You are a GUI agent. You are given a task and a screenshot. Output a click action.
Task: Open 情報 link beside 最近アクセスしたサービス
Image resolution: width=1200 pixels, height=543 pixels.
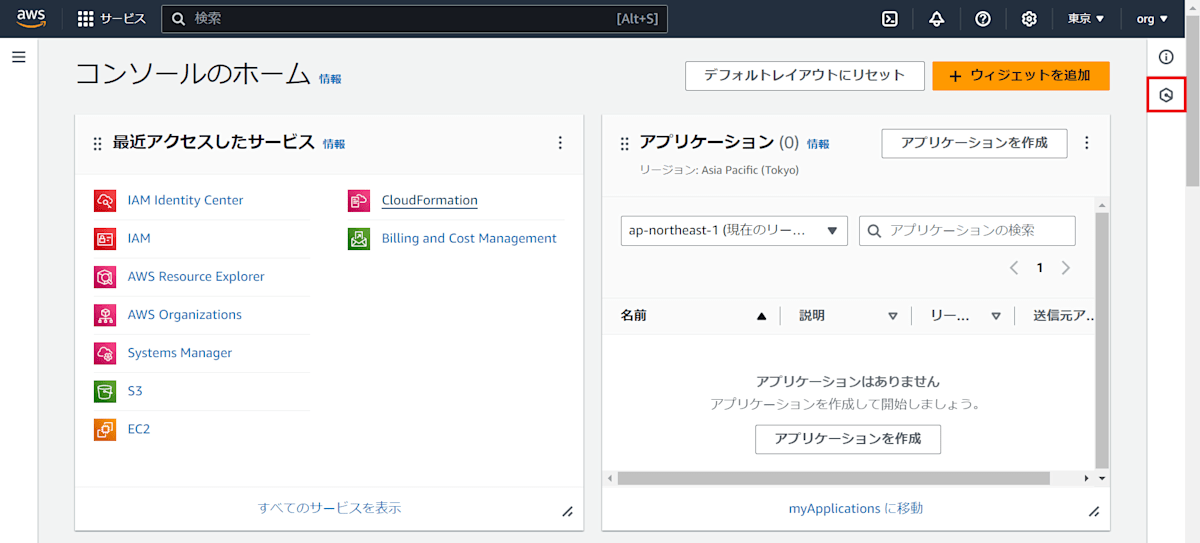(x=334, y=144)
